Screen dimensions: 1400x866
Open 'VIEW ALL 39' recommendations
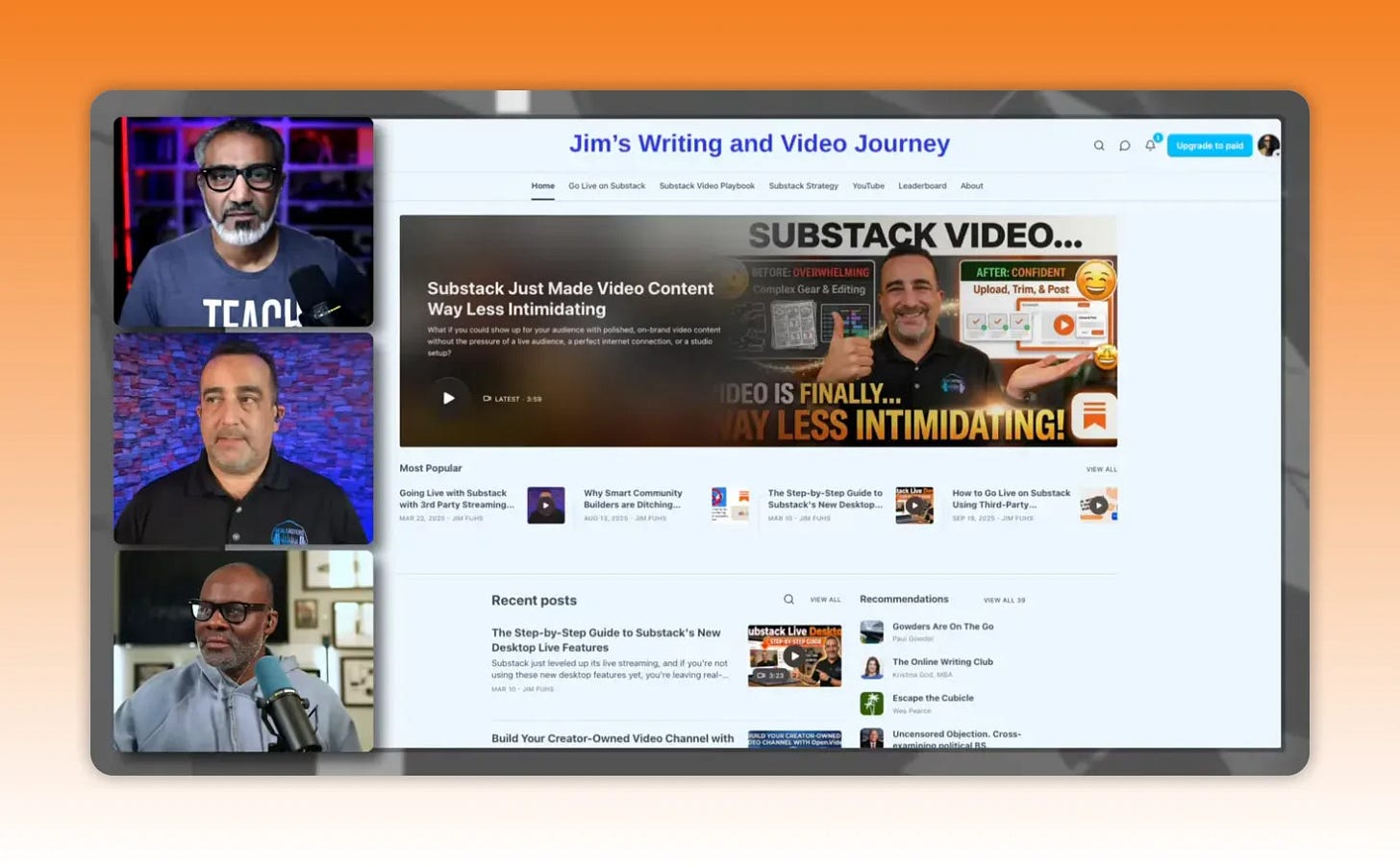(x=1004, y=600)
